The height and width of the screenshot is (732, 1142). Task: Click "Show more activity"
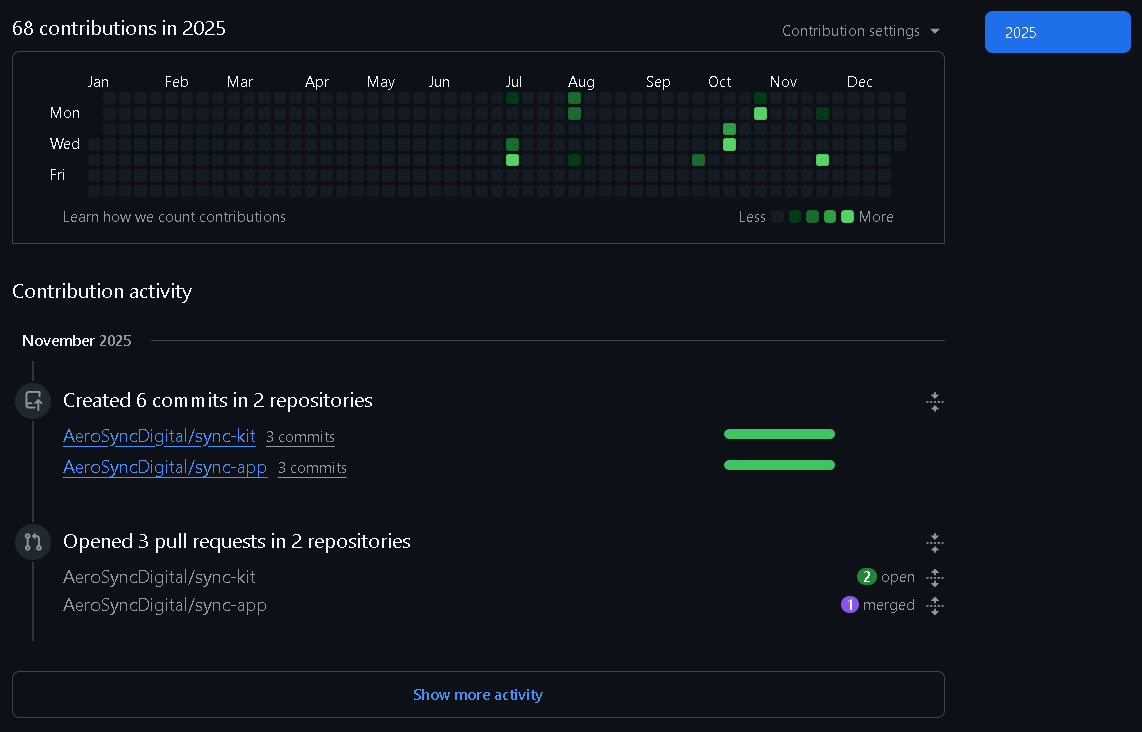pos(478,694)
